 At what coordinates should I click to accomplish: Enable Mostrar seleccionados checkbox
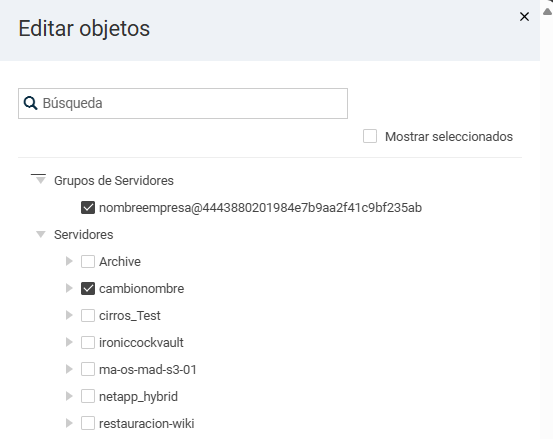370,136
